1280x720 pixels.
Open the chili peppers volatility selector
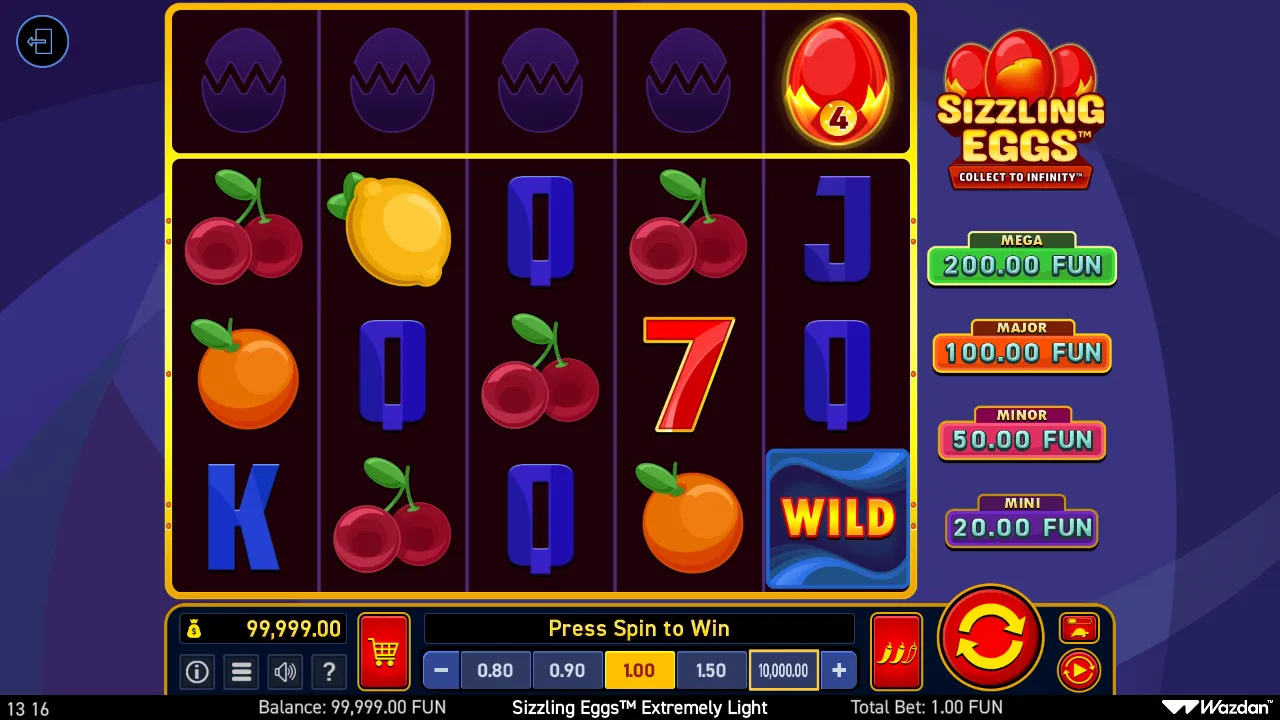[897, 652]
